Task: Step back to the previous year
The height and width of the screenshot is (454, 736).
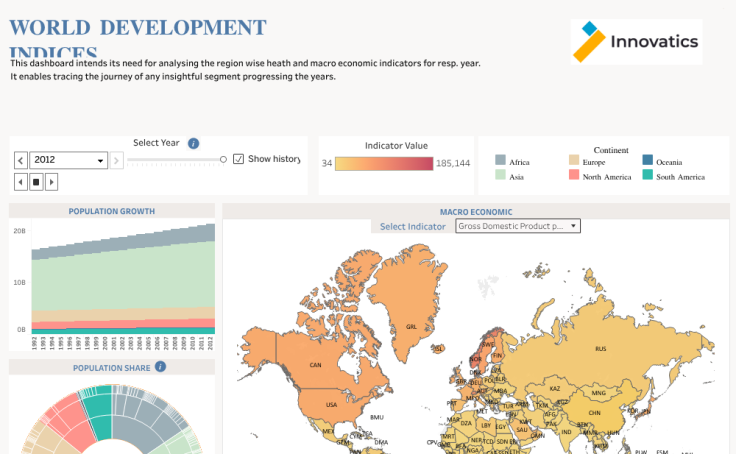Action: [x=20, y=160]
